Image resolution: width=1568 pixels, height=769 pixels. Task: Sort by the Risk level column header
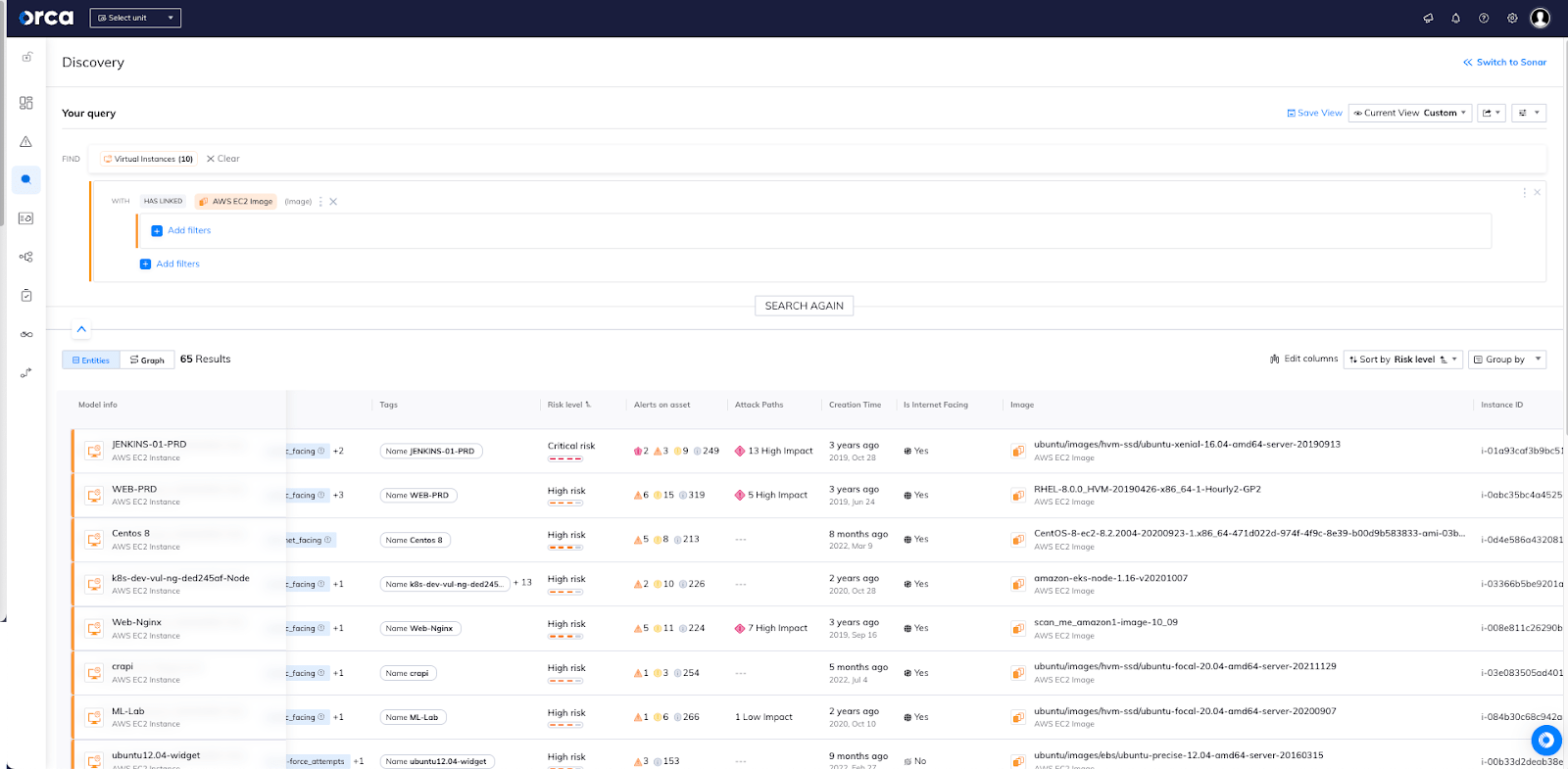coord(568,405)
